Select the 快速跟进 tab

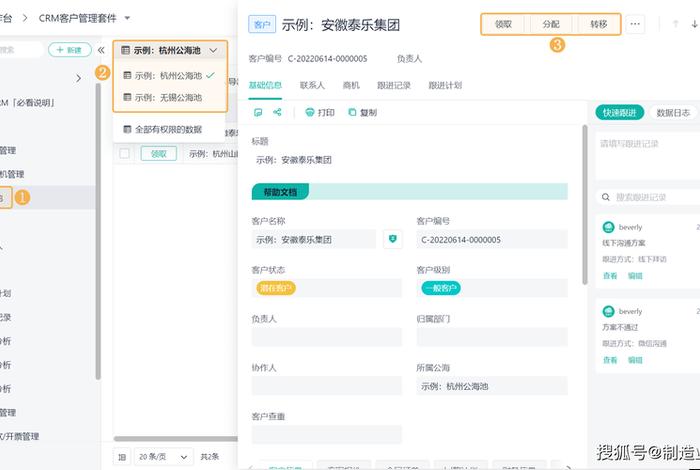point(620,113)
